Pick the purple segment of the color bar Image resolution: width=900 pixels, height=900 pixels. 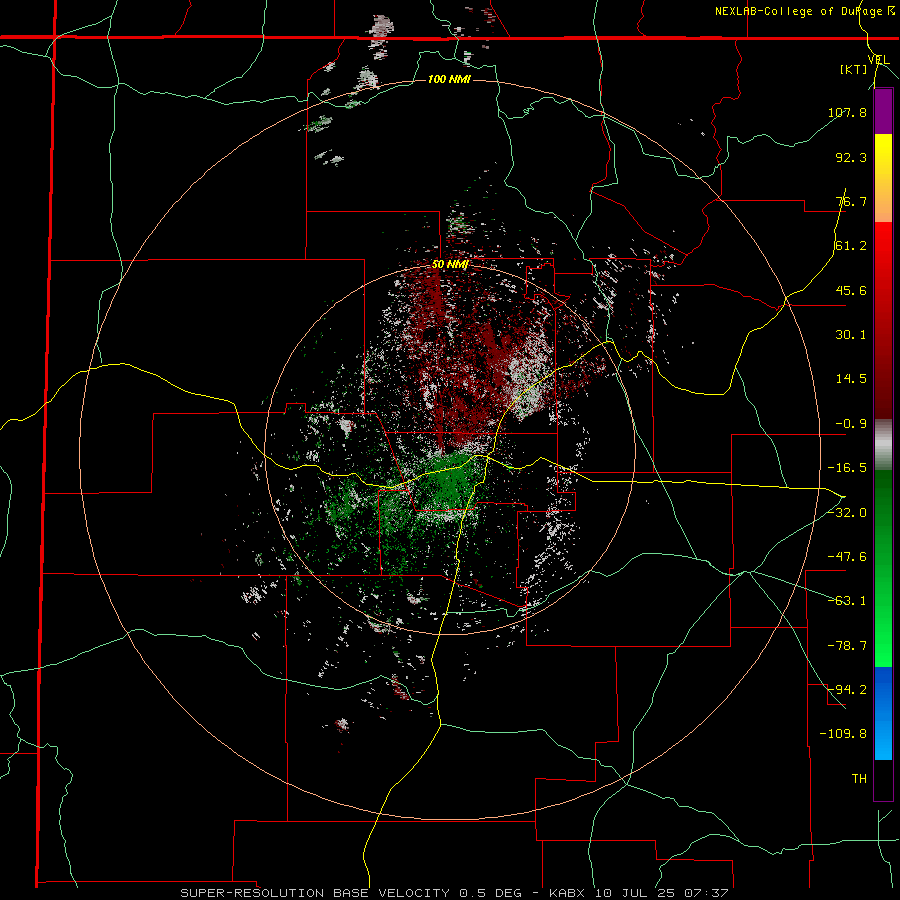coord(883,111)
